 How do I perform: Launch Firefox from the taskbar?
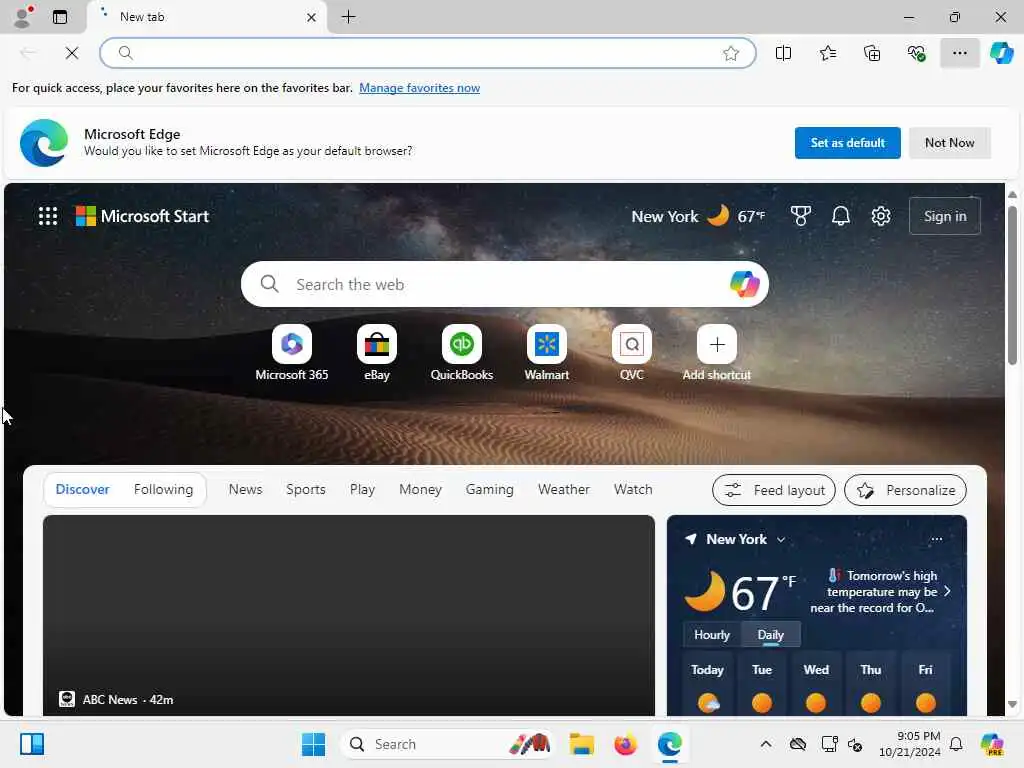(626, 744)
